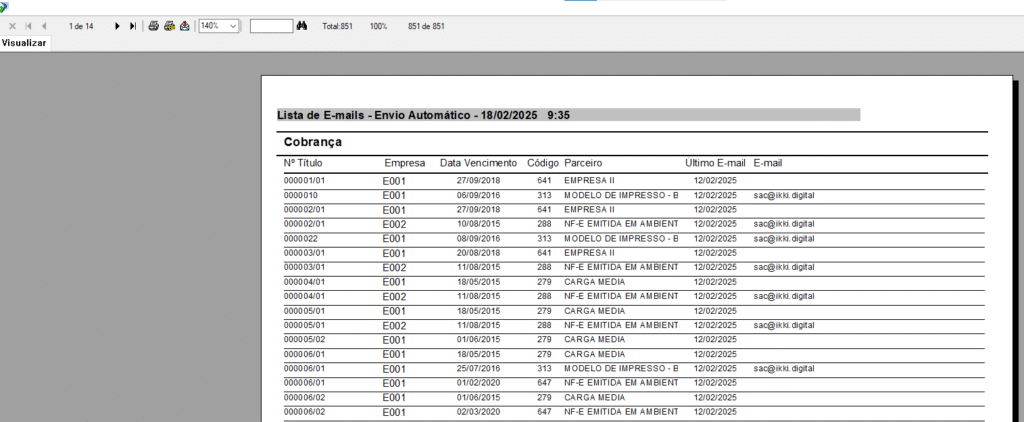Click 'EMPRESA II' in the 20/08/2018 row
The width and height of the screenshot is (1024, 422).
tap(590, 253)
